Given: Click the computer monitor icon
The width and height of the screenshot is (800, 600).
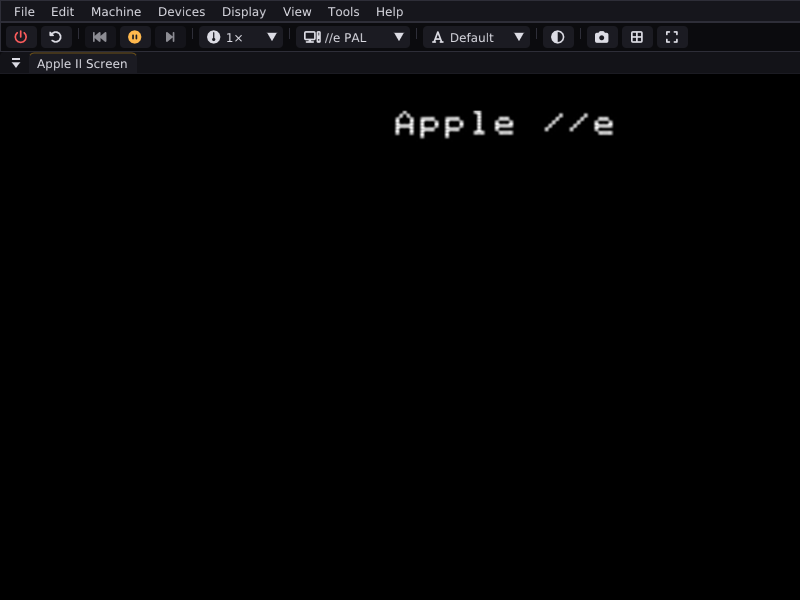Looking at the screenshot, I should (312, 37).
